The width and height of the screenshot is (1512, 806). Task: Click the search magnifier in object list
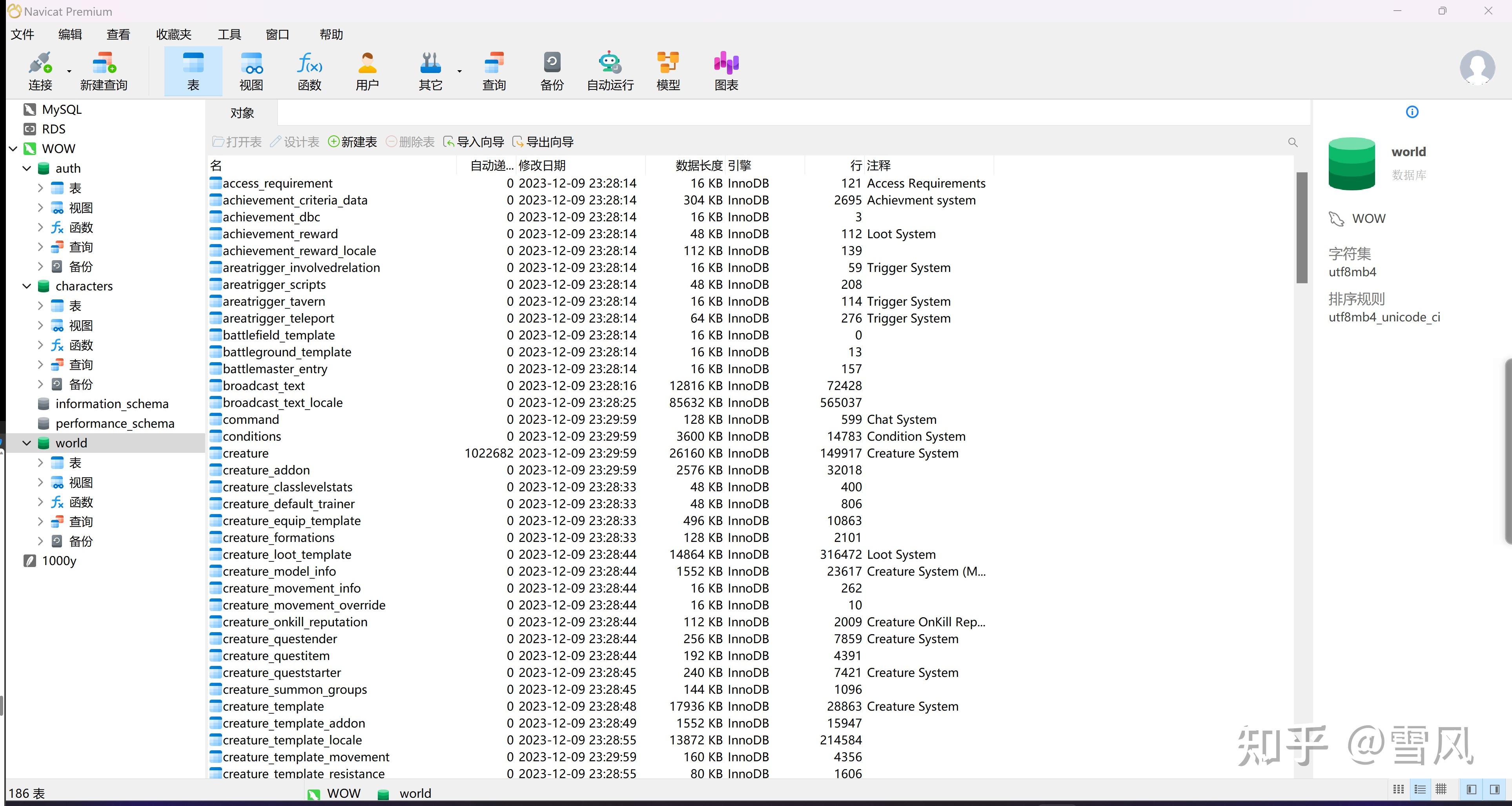1292,142
